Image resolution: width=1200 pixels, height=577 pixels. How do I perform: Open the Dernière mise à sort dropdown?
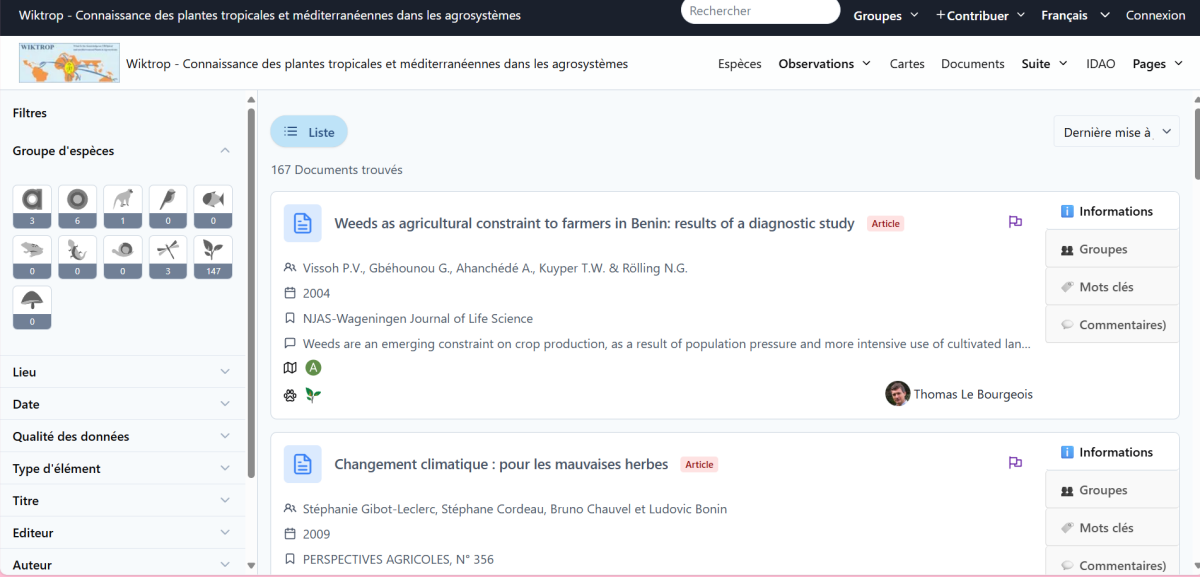pos(1116,132)
